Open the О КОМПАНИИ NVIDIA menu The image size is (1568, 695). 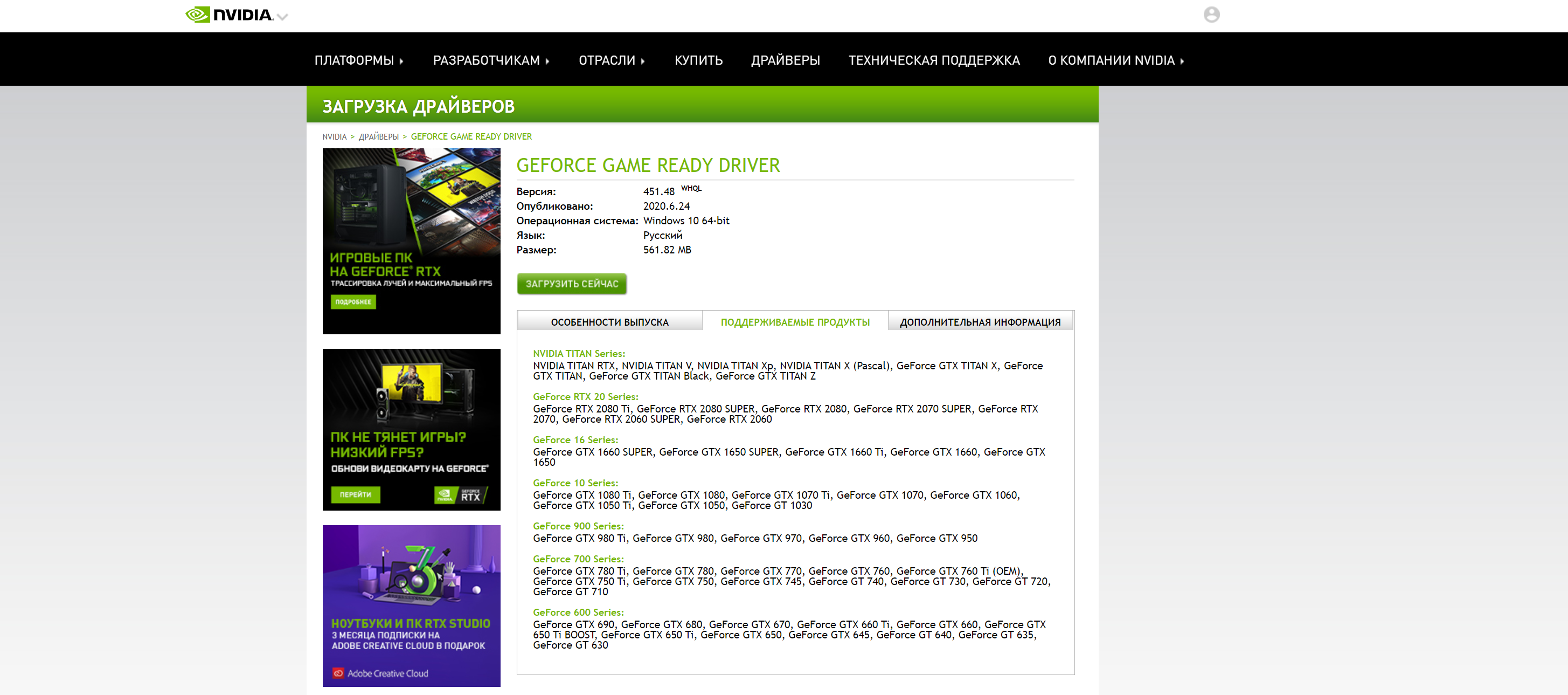click(1116, 60)
